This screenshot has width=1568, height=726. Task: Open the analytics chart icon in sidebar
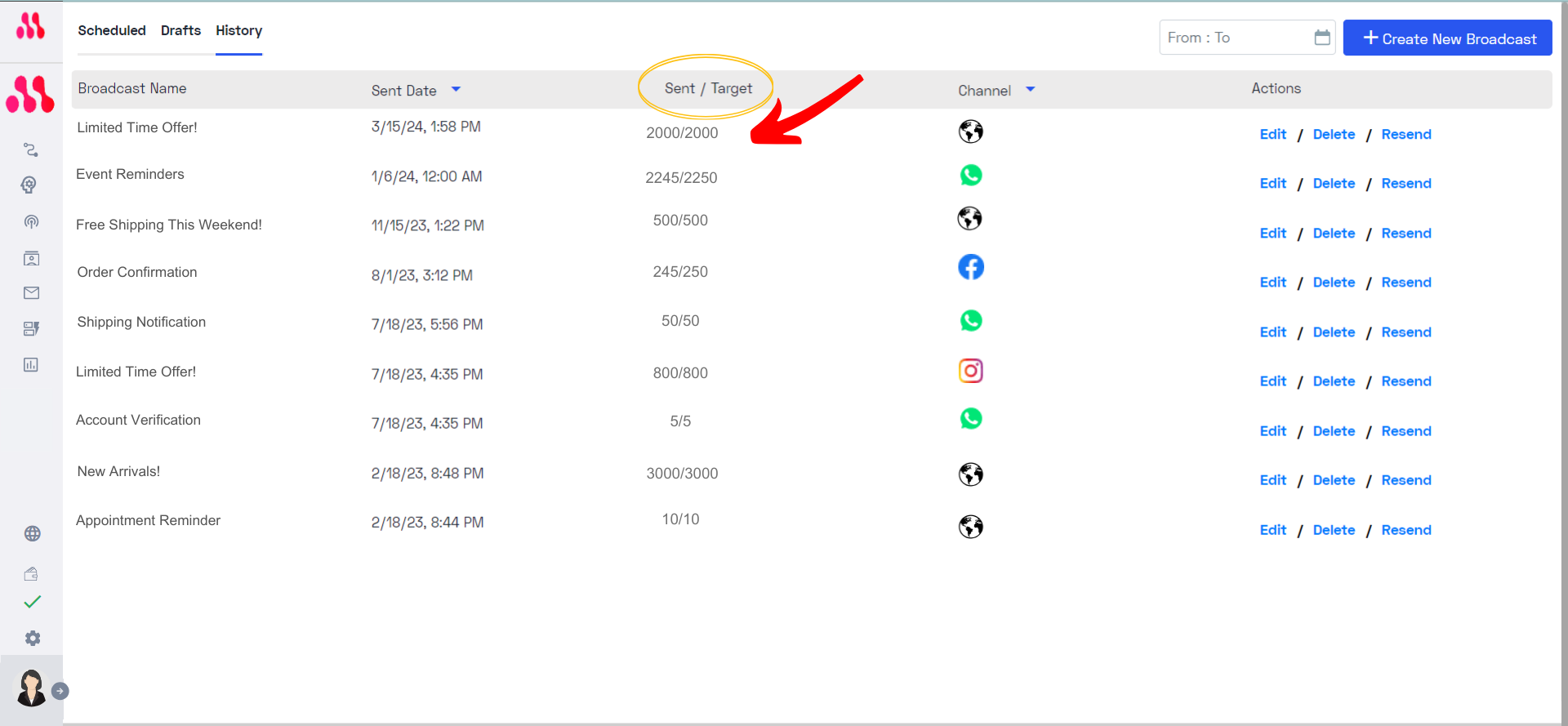(x=31, y=364)
